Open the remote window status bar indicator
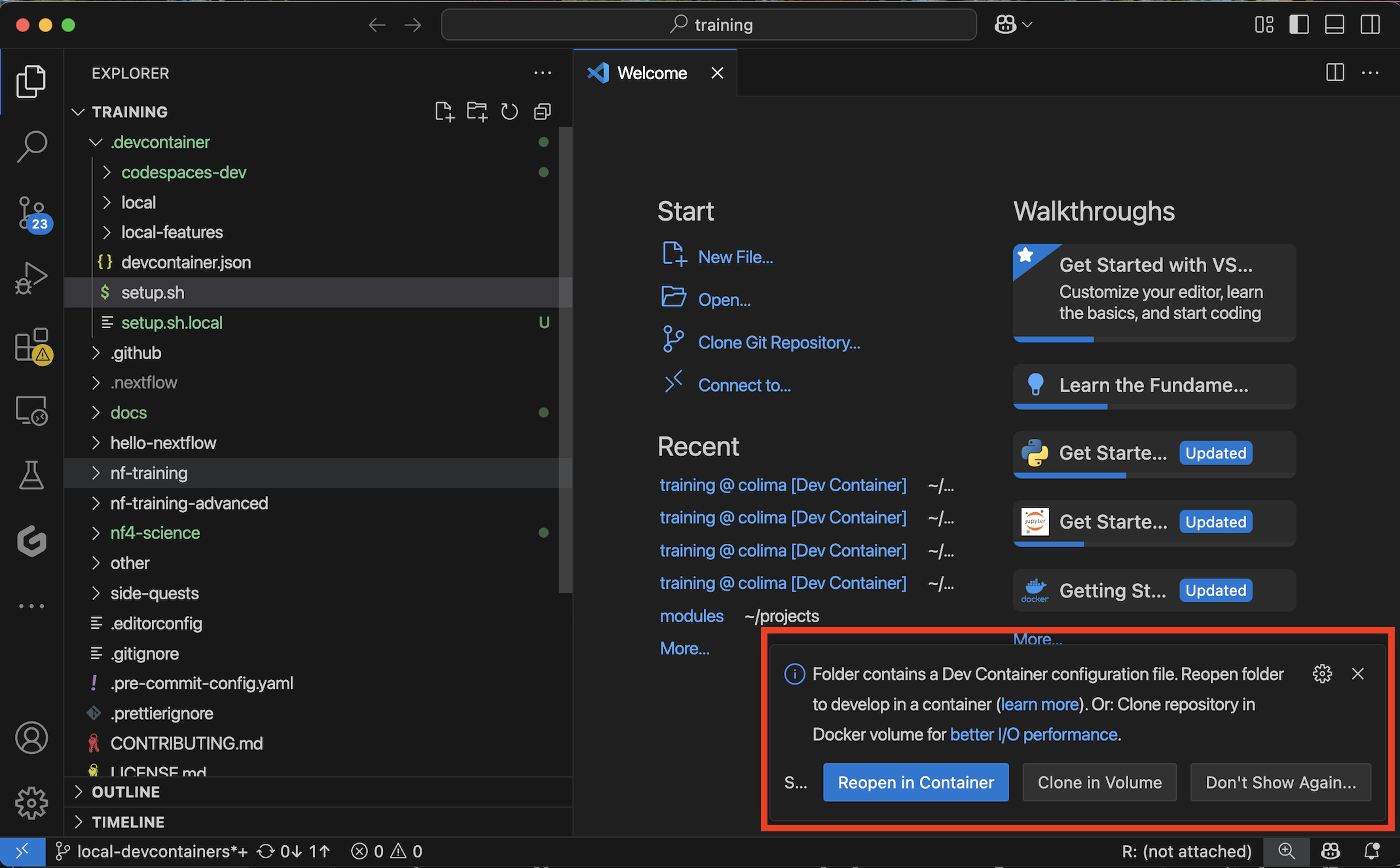Image resolution: width=1400 pixels, height=868 pixels. (22, 851)
